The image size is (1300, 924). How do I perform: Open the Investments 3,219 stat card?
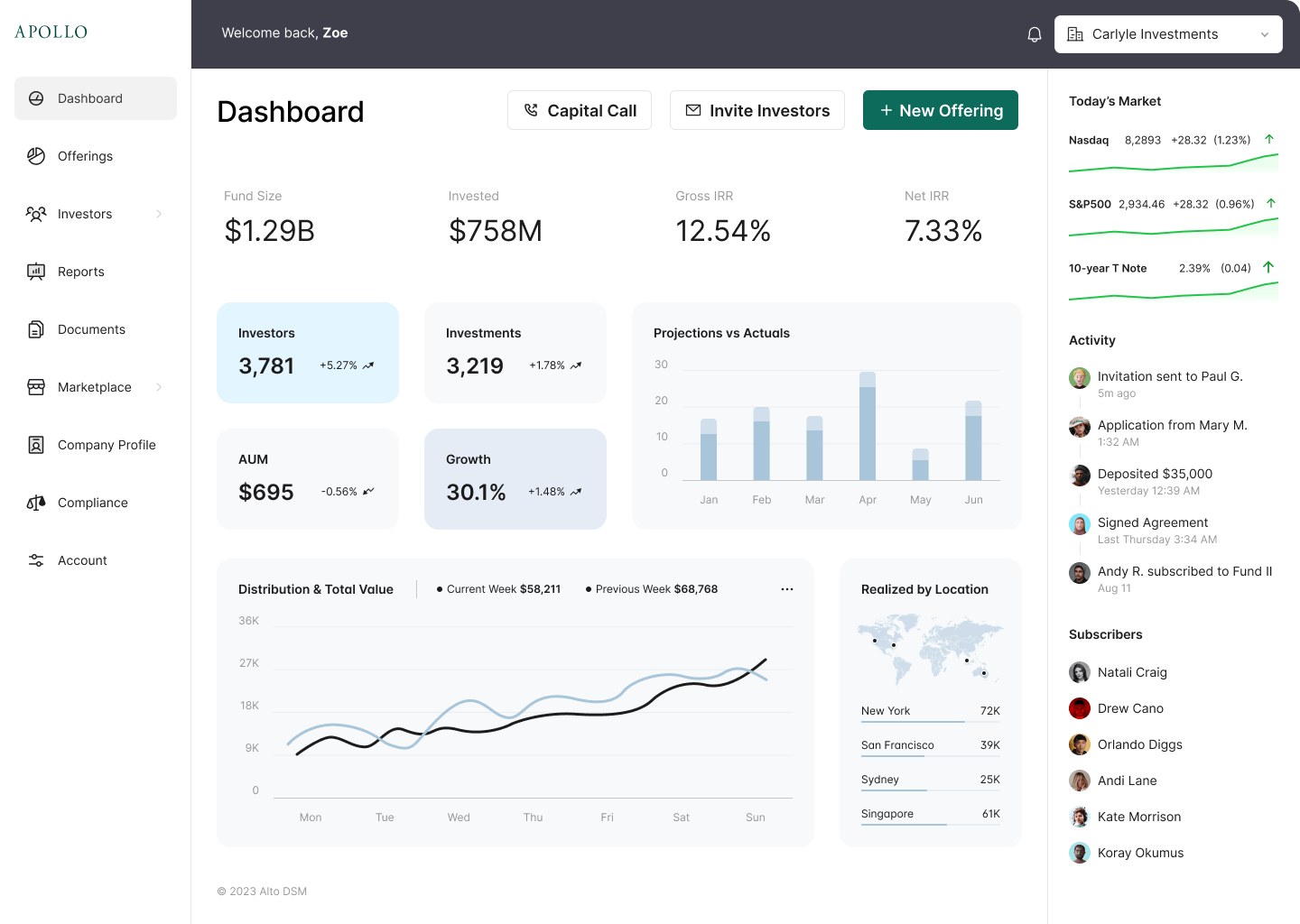point(515,353)
